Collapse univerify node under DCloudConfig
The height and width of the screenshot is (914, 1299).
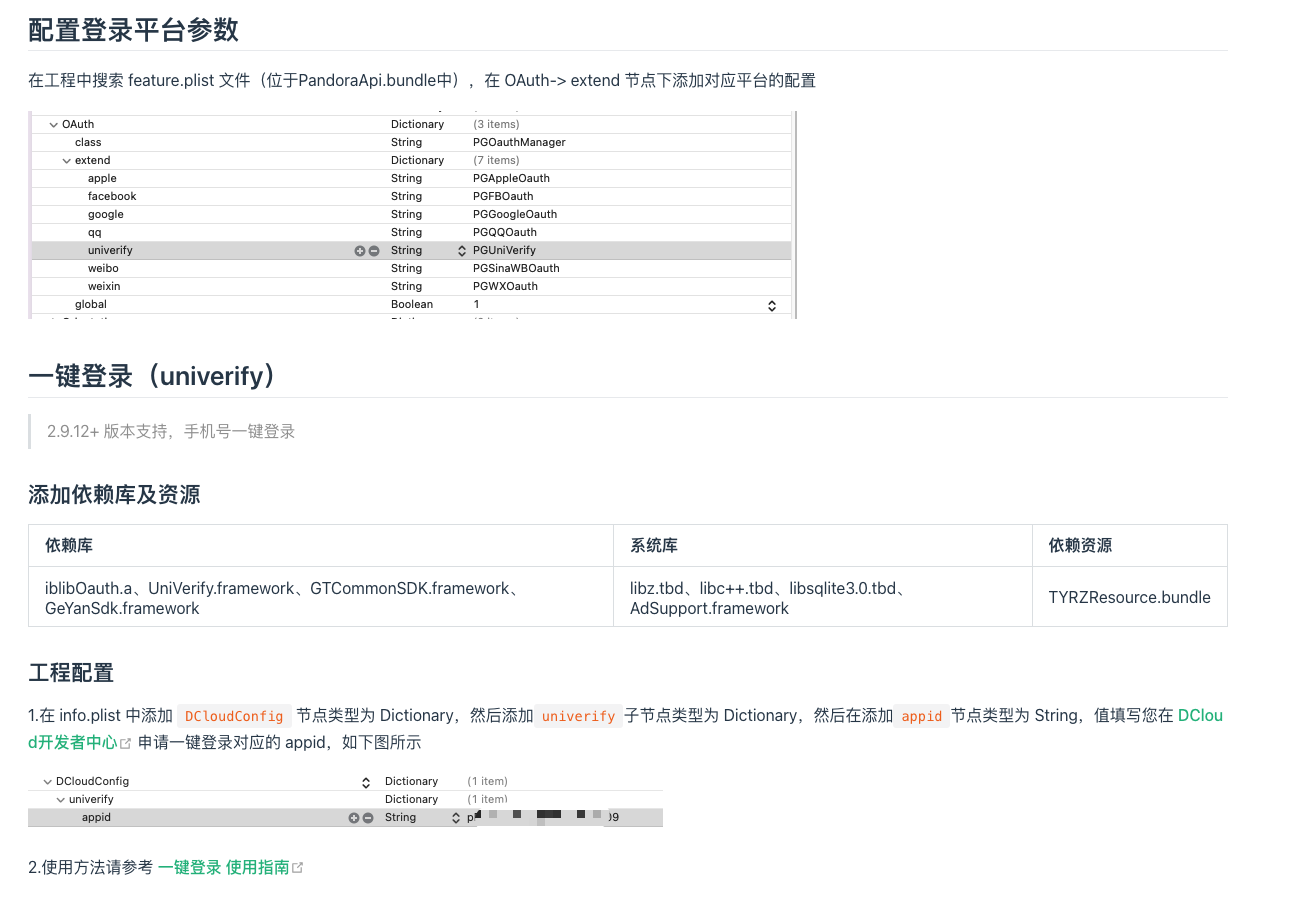click(60, 800)
